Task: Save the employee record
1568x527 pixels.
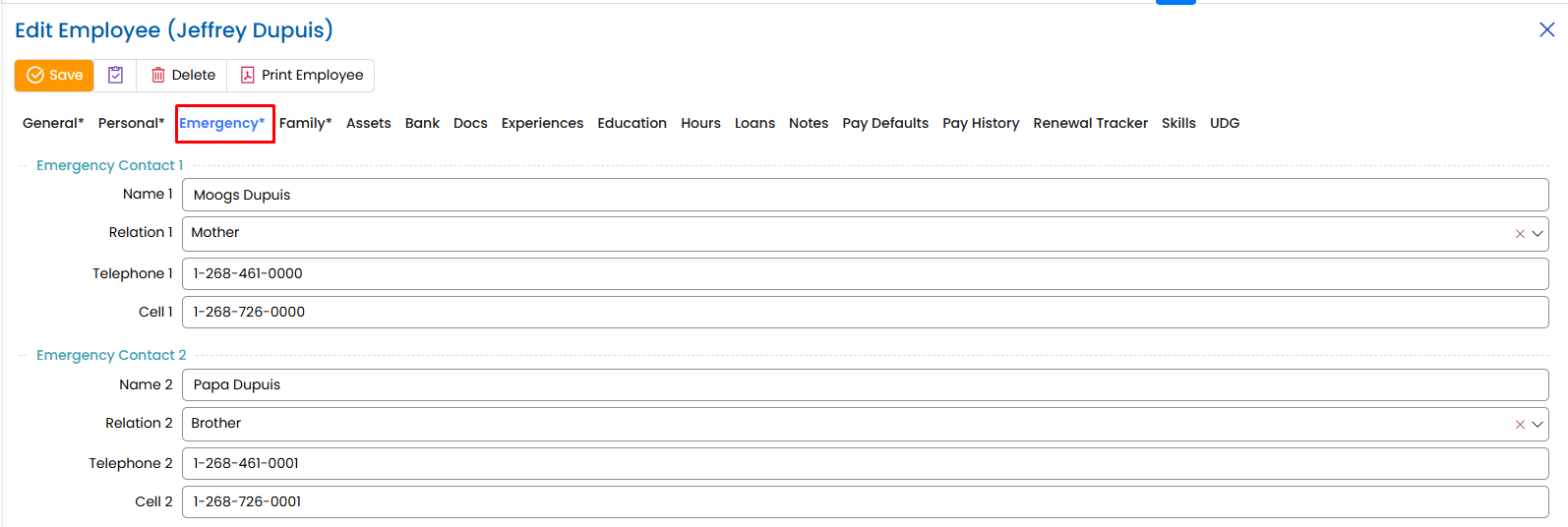Action: pyautogui.click(x=54, y=75)
